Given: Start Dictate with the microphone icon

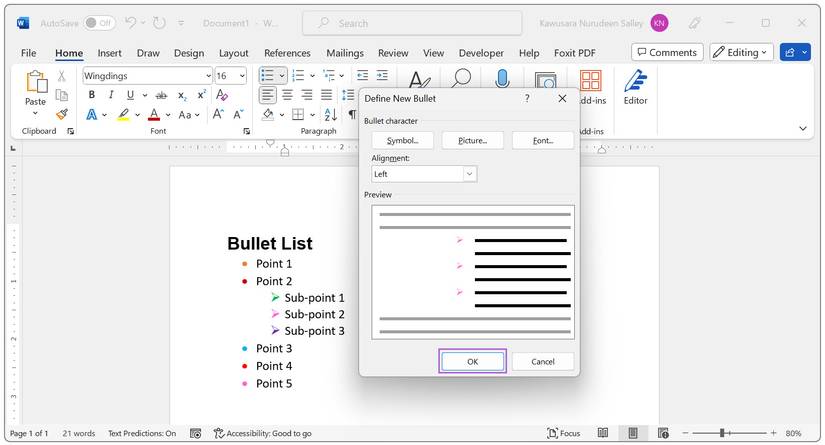Looking at the screenshot, I should (502, 79).
